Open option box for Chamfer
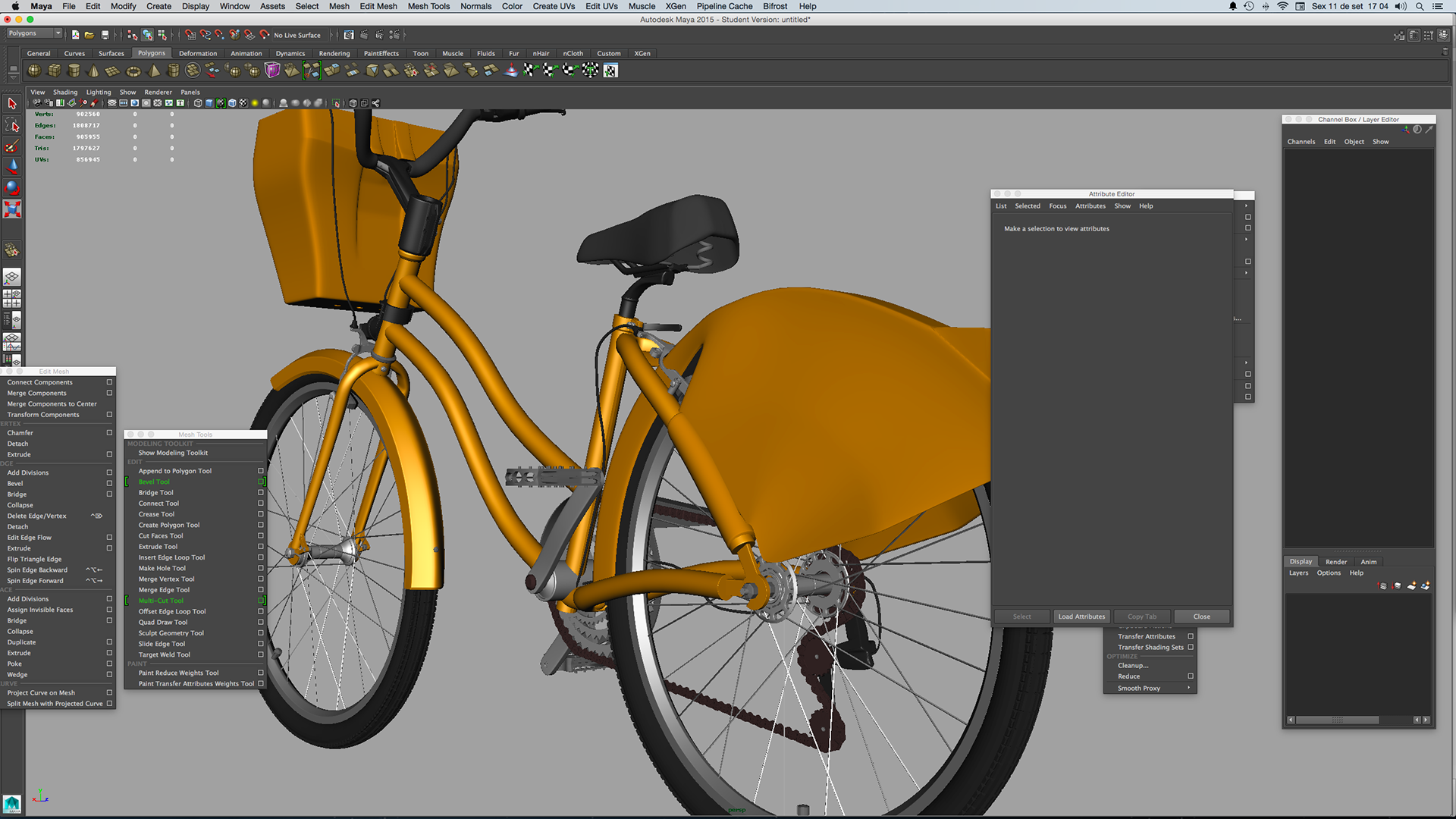Image resolution: width=1456 pixels, height=819 pixels. click(x=109, y=433)
